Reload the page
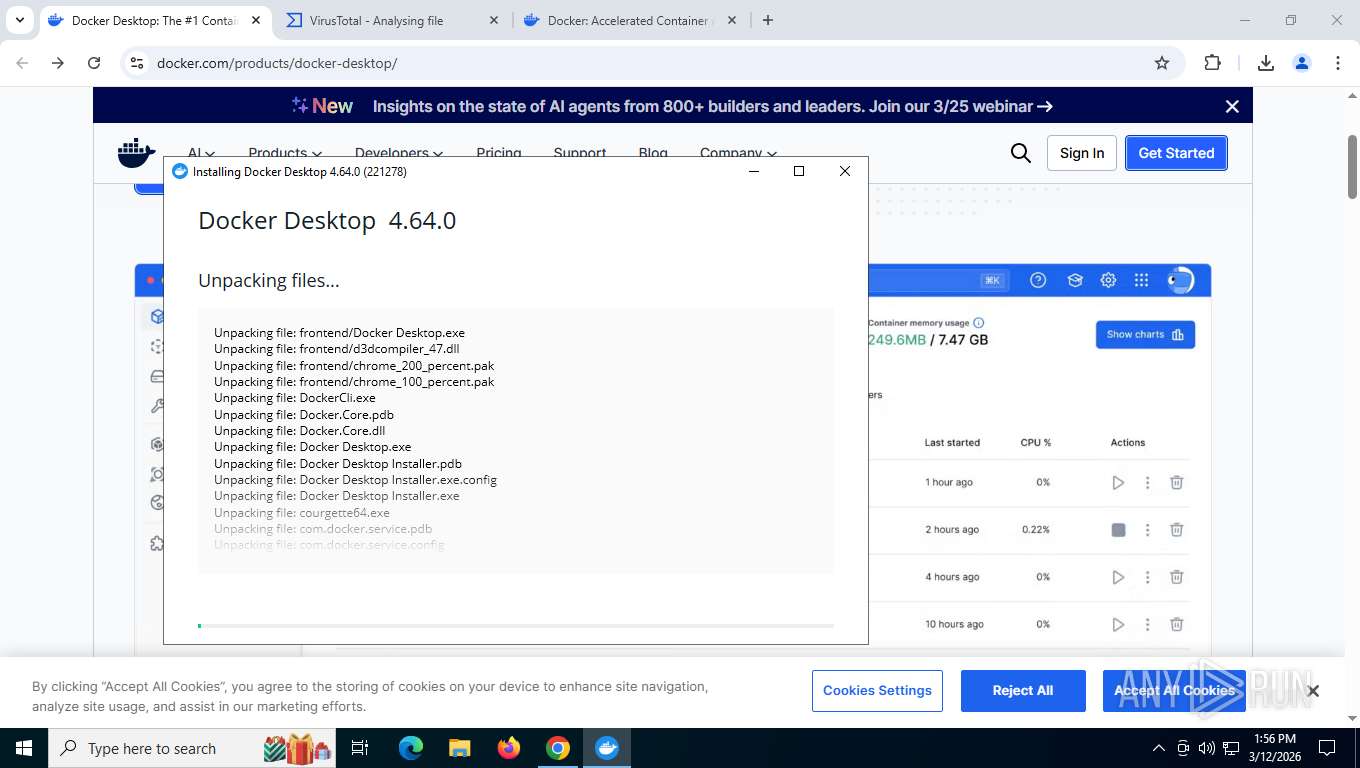 coord(94,63)
